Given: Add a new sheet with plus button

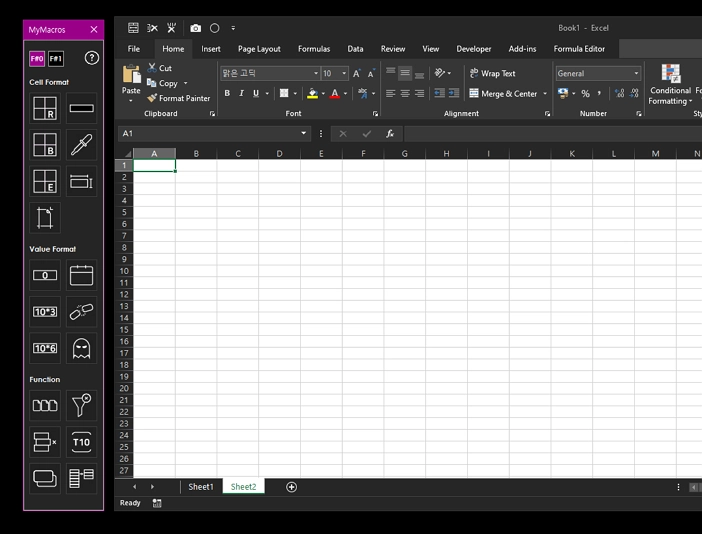Looking at the screenshot, I should [291, 487].
